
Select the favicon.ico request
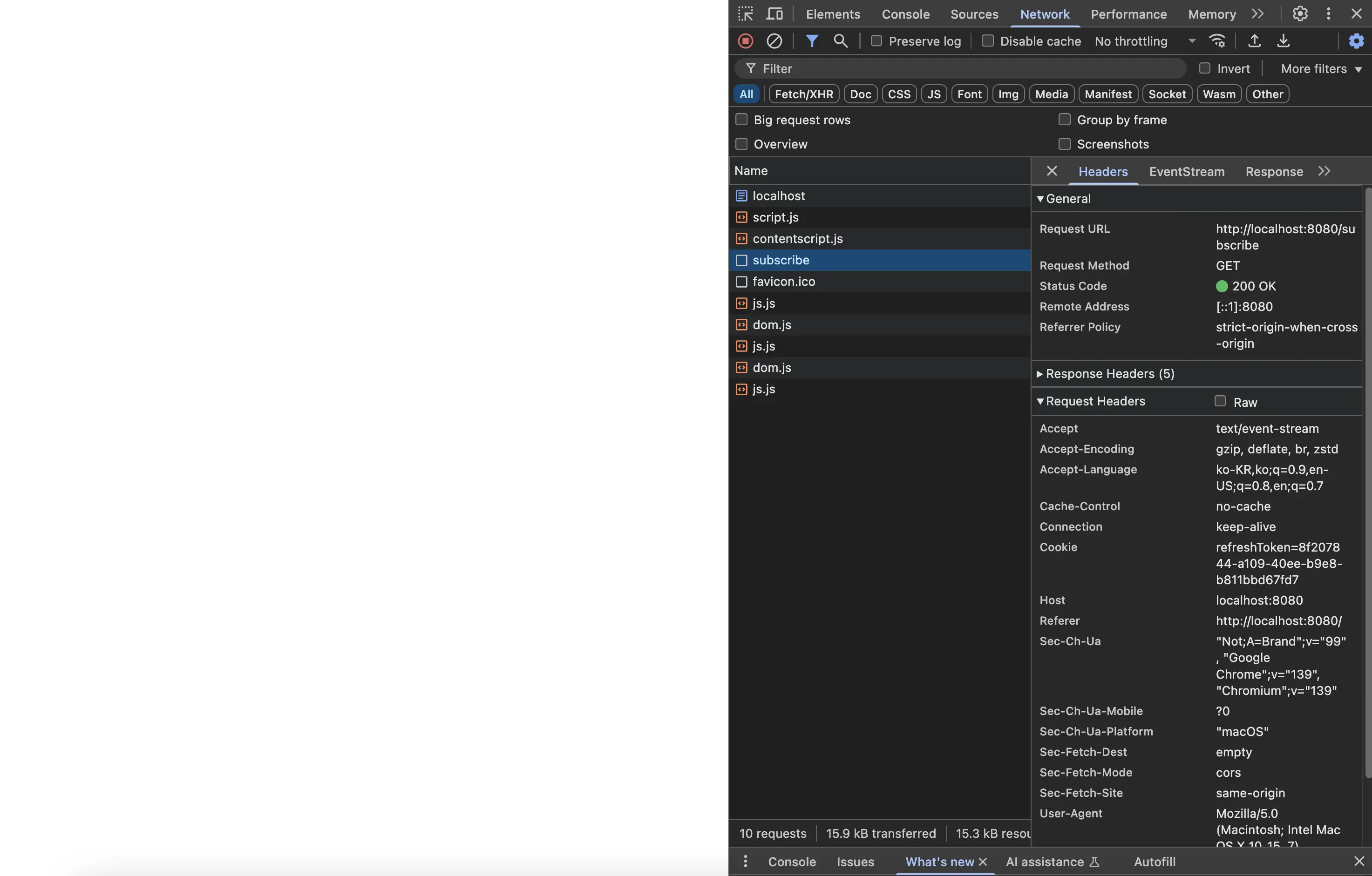(783, 281)
